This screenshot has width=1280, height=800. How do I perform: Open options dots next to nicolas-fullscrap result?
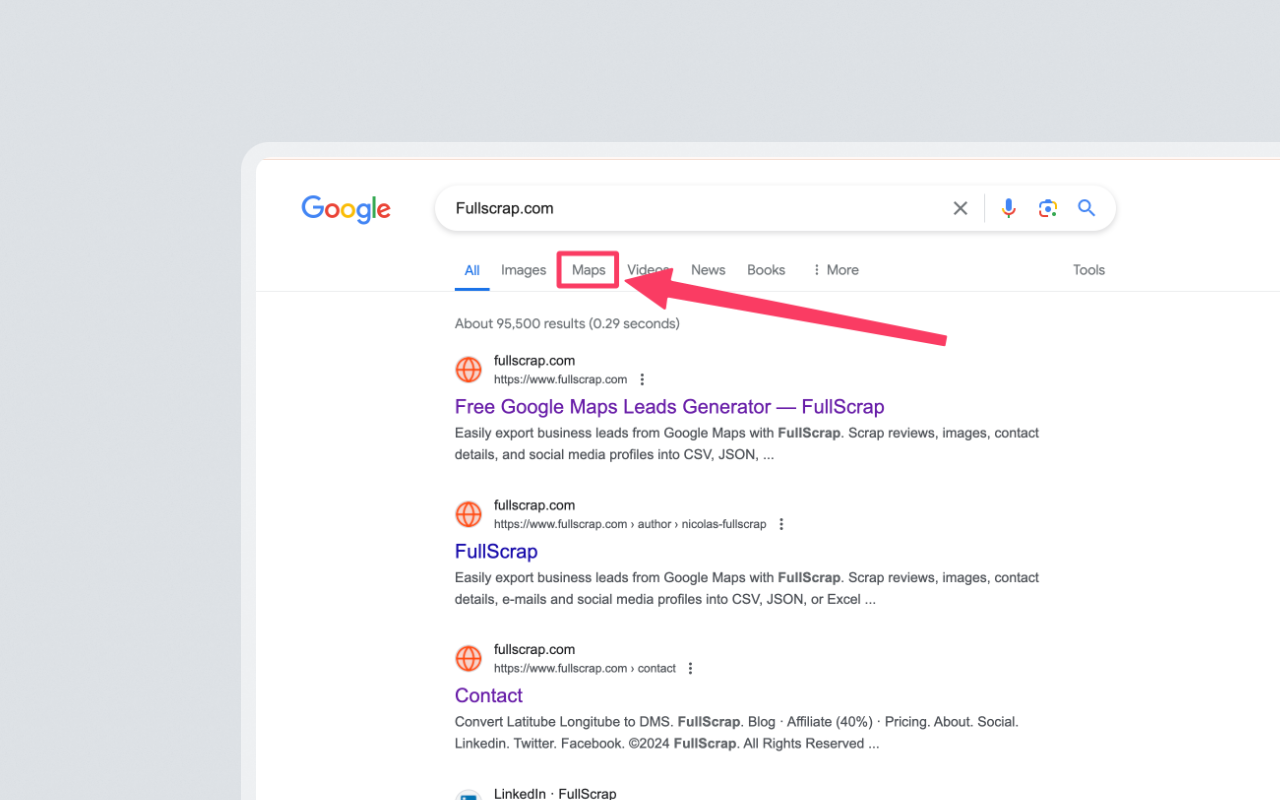click(781, 524)
